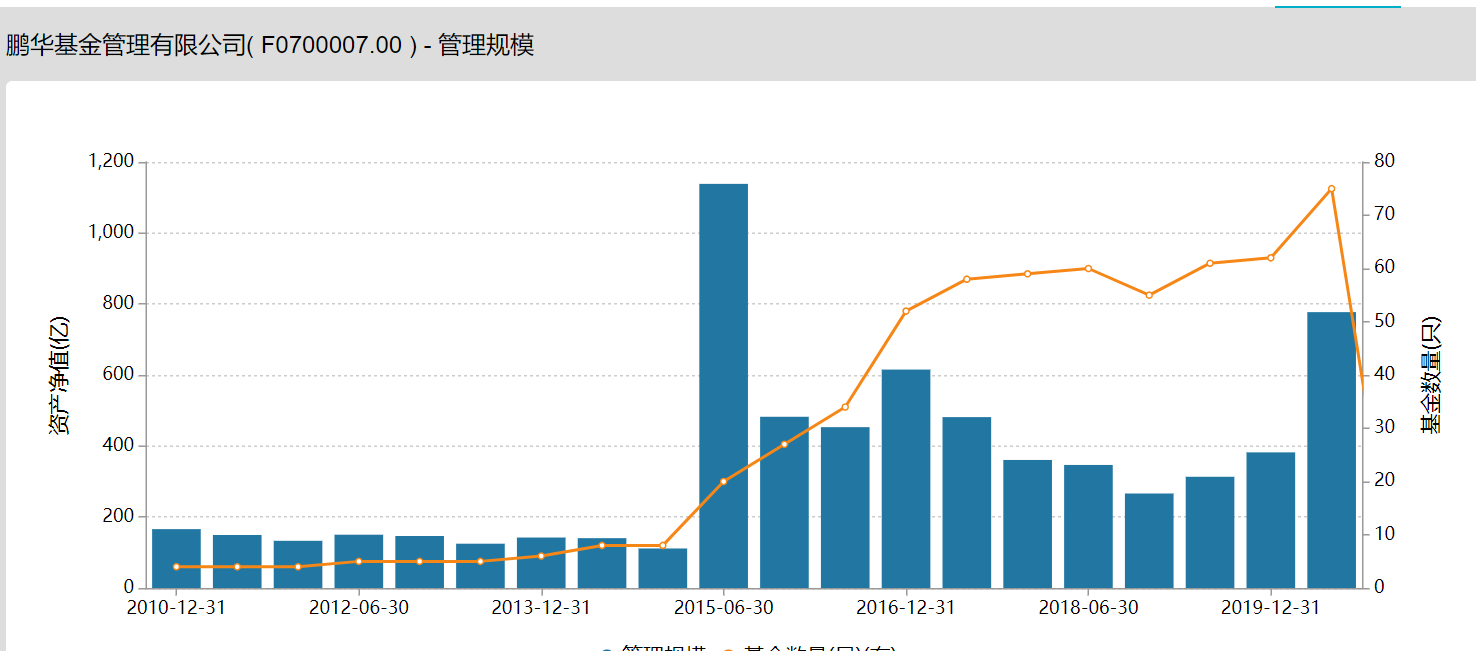Click the last bar right of 2019-12-31

(x=1332, y=450)
